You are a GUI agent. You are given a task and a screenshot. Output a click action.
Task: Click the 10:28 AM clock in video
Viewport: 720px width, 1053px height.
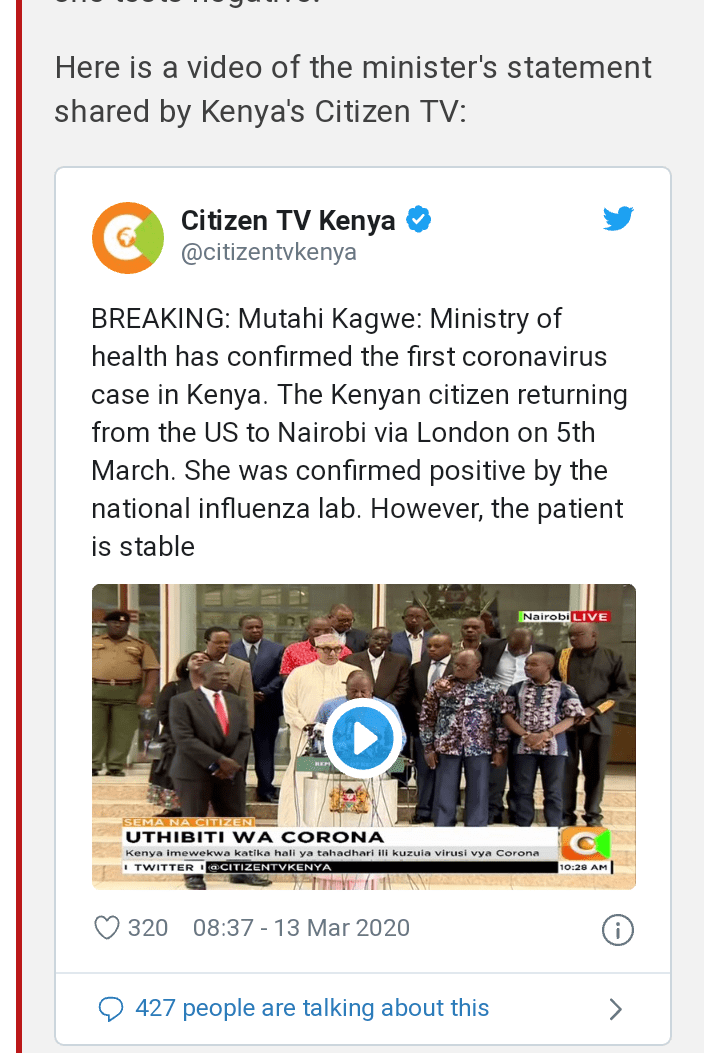coord(585,868)
